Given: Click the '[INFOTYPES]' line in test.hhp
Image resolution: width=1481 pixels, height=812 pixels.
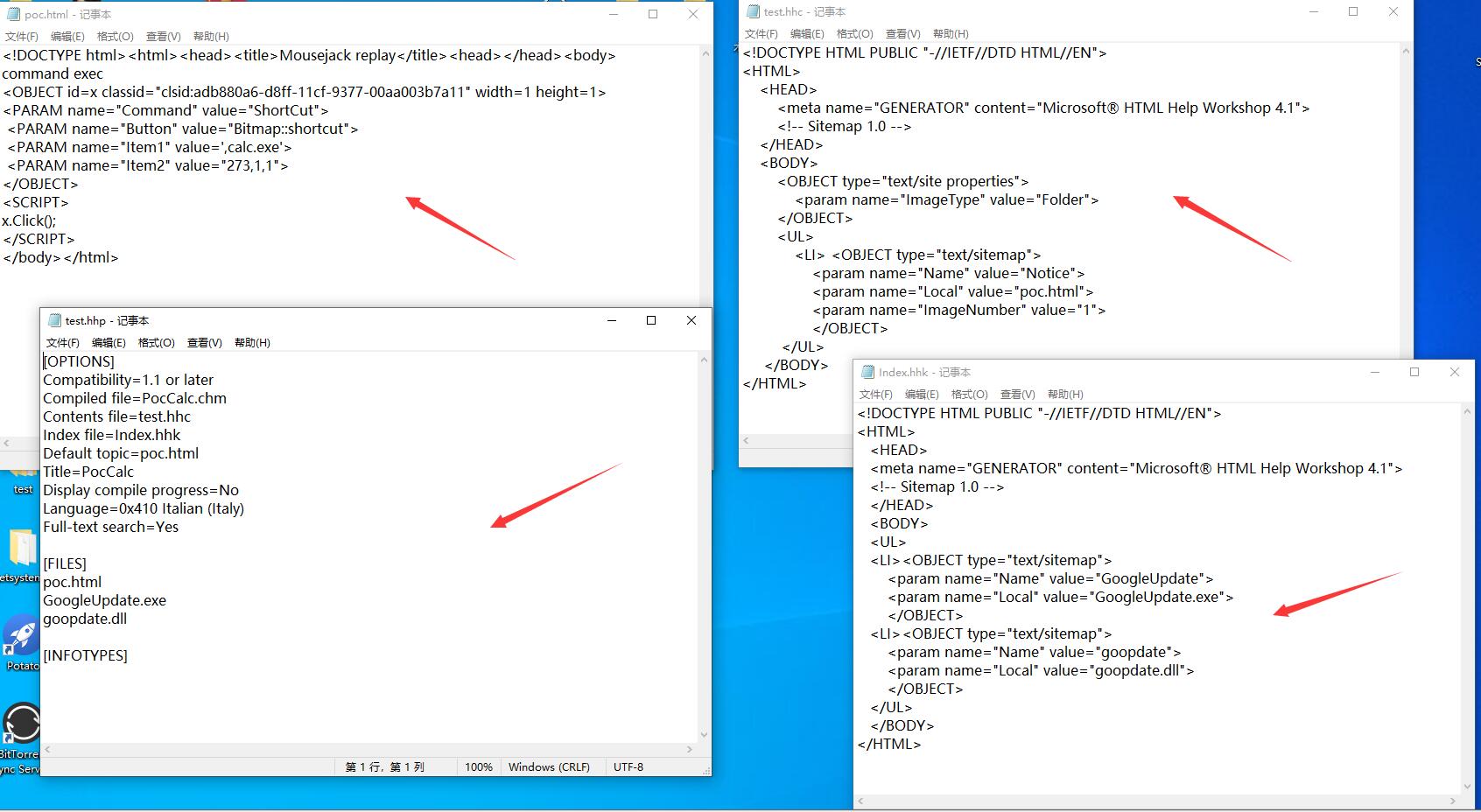Looking at the screenshot, I should pos(85,655).
